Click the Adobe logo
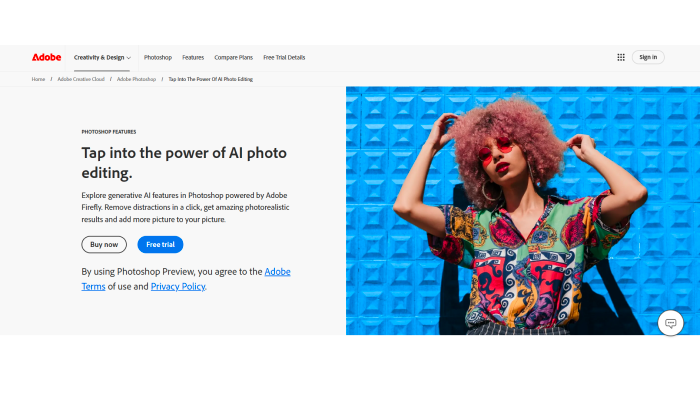The image size is (700, 393). 46,57
